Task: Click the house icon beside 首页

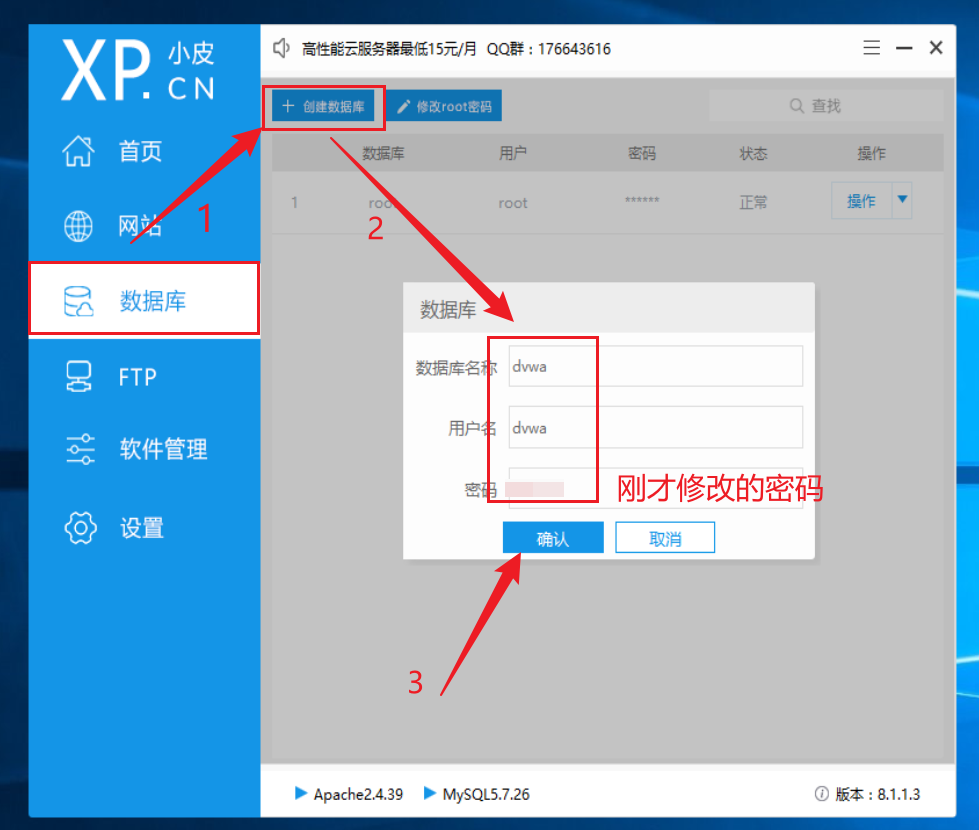Action: coord(79,151)
